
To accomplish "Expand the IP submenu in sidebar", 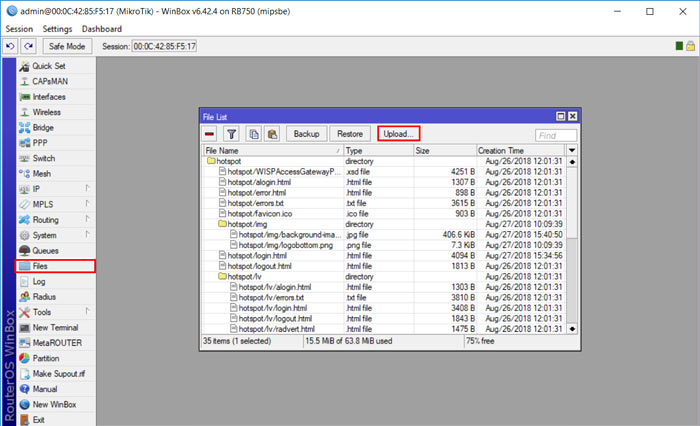I will [x=38, y=188].
